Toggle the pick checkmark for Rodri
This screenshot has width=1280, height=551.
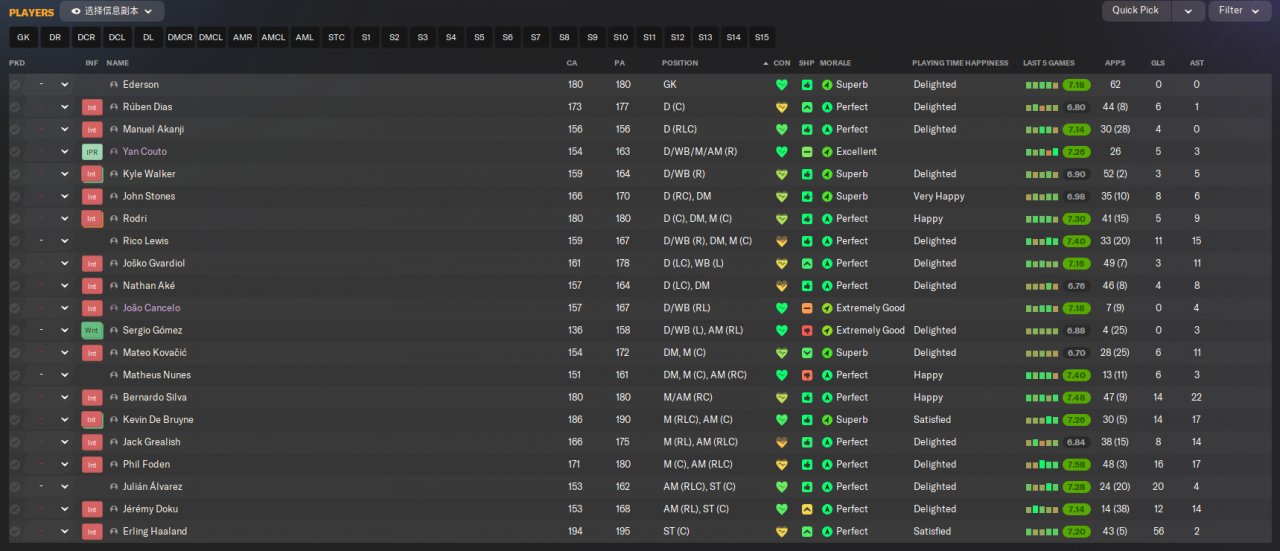click(15, 219)
